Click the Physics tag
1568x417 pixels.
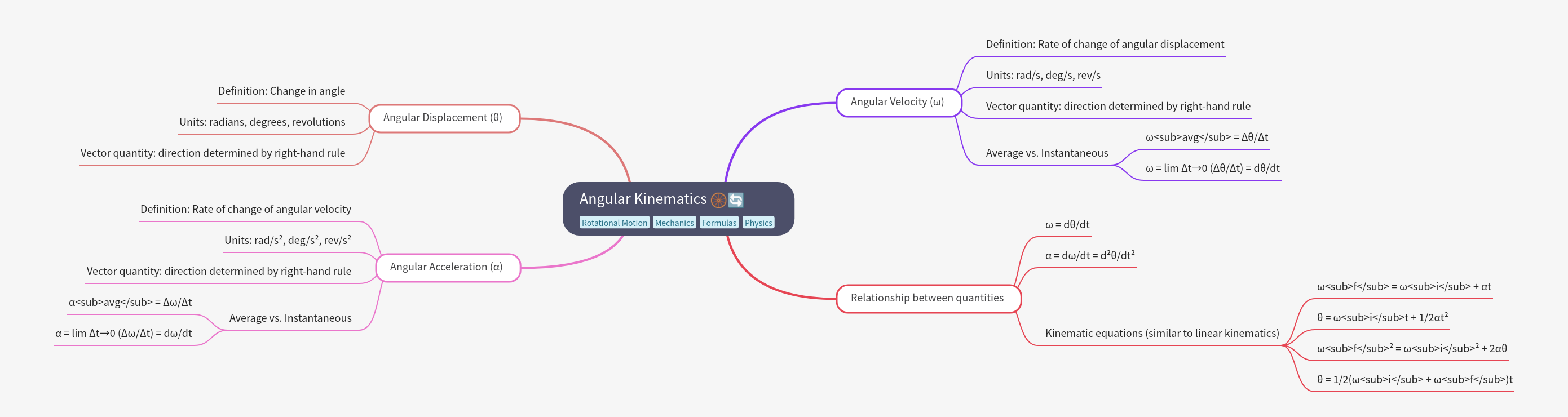[758, 223]
